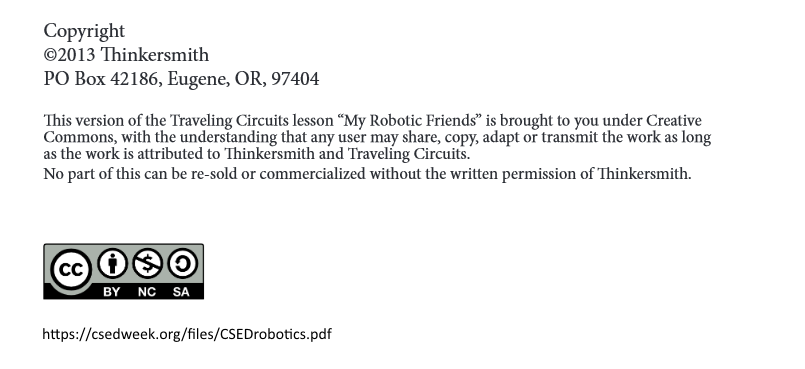Click "written permission of Thinkersmith" text
This screenshot has height=369, width=805.
pos(570,174)
